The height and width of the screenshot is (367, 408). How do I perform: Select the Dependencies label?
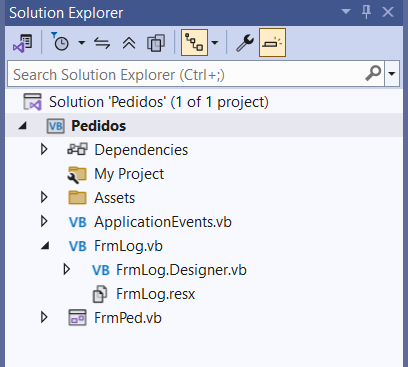(x=141, y=150)
